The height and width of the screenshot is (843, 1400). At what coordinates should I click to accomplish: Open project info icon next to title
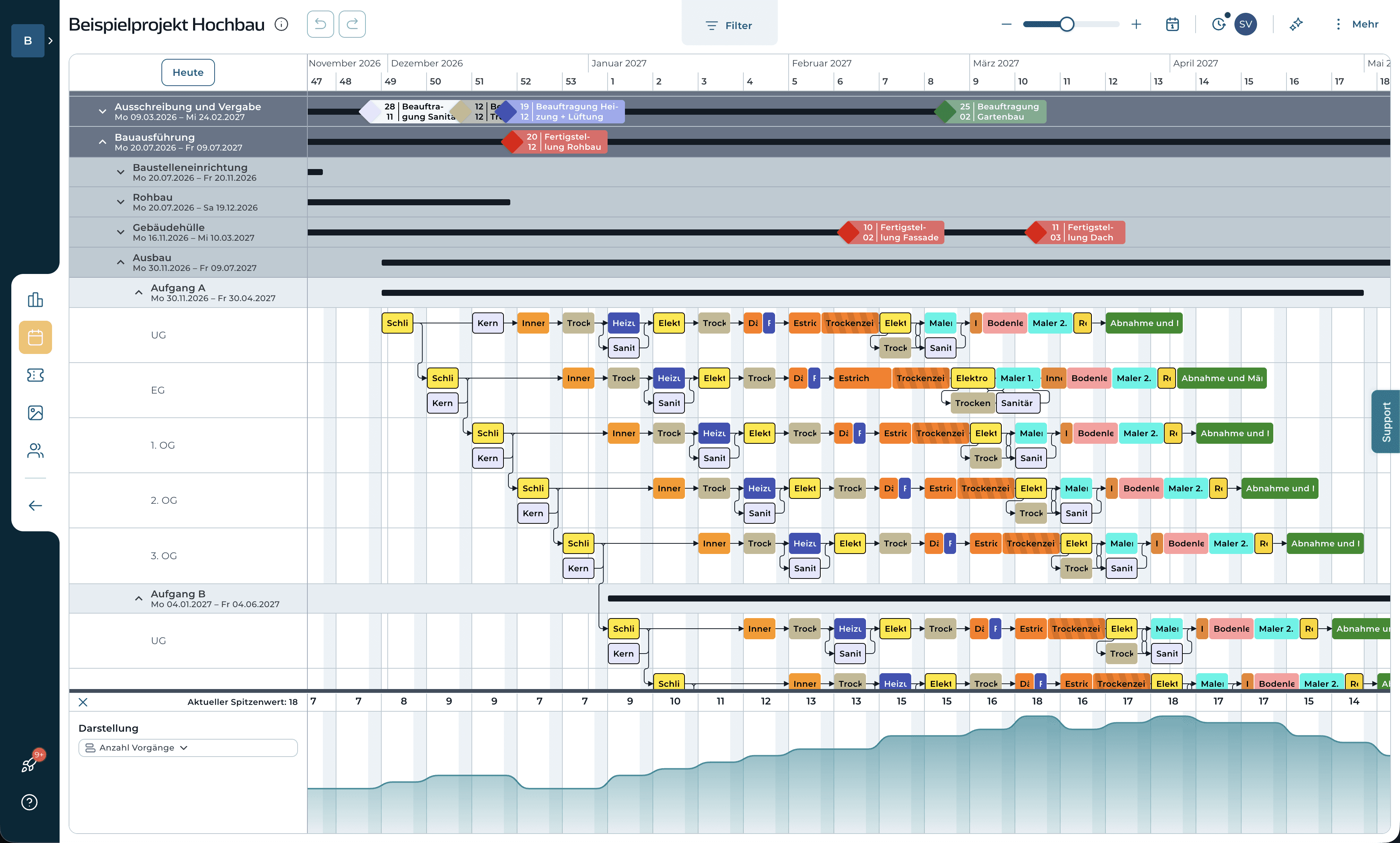[x=282, y=25]
